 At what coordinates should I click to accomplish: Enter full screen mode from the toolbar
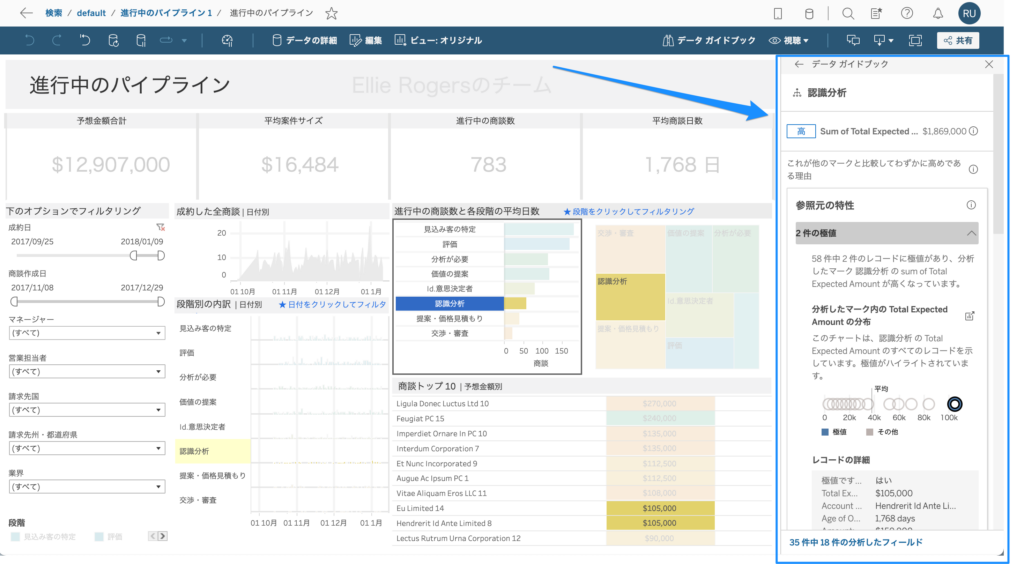click(915, 41)
